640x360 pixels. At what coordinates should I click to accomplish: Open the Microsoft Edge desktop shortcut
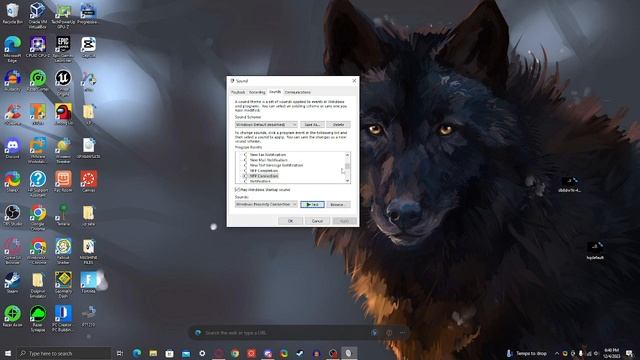(12, 49)
